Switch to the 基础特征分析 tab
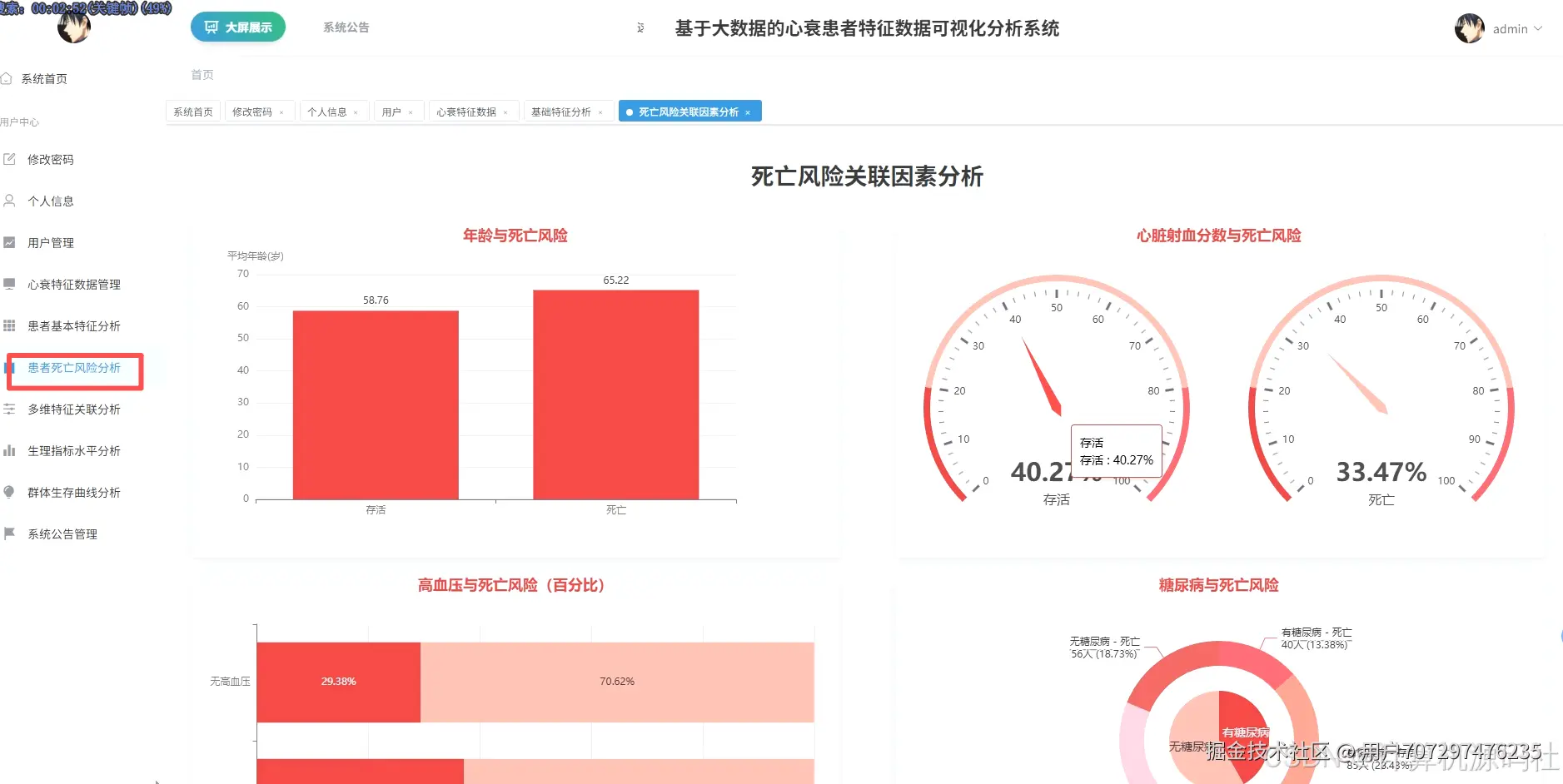The image size is (1563, 784). (x=562, y=111)
